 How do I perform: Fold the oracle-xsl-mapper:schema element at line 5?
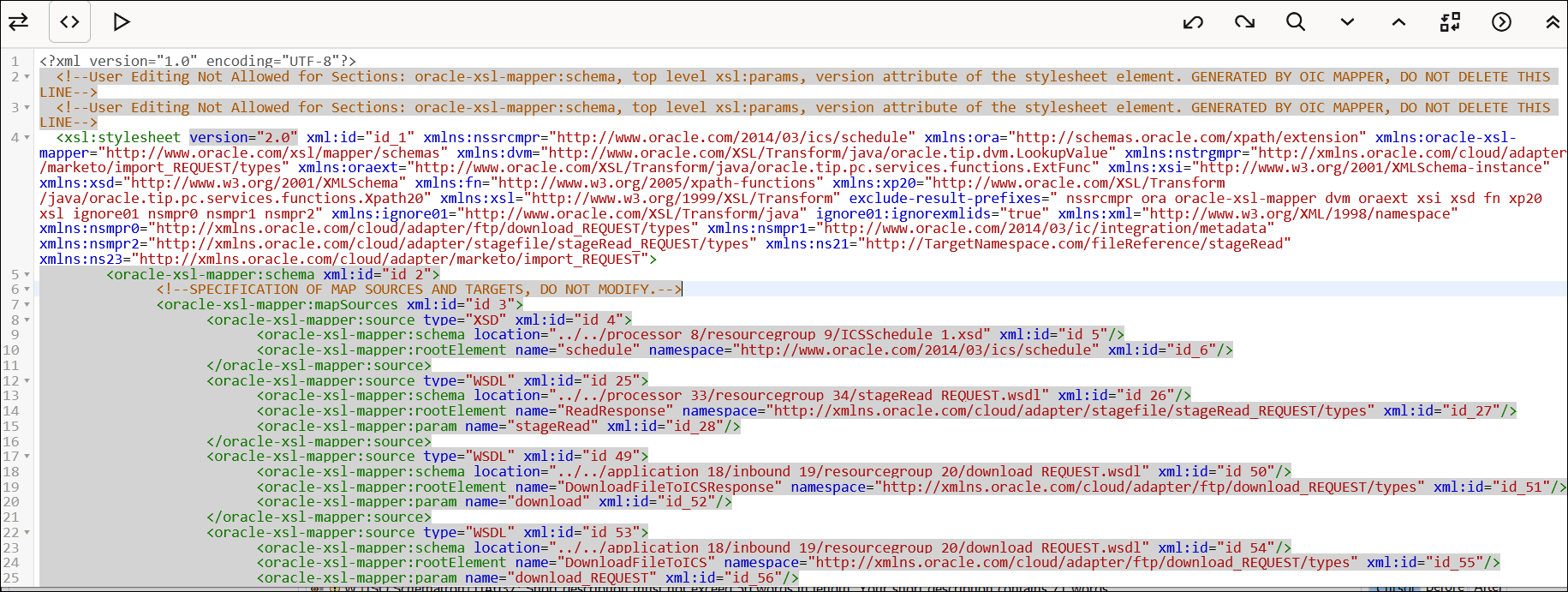click(x=27, y=275)
